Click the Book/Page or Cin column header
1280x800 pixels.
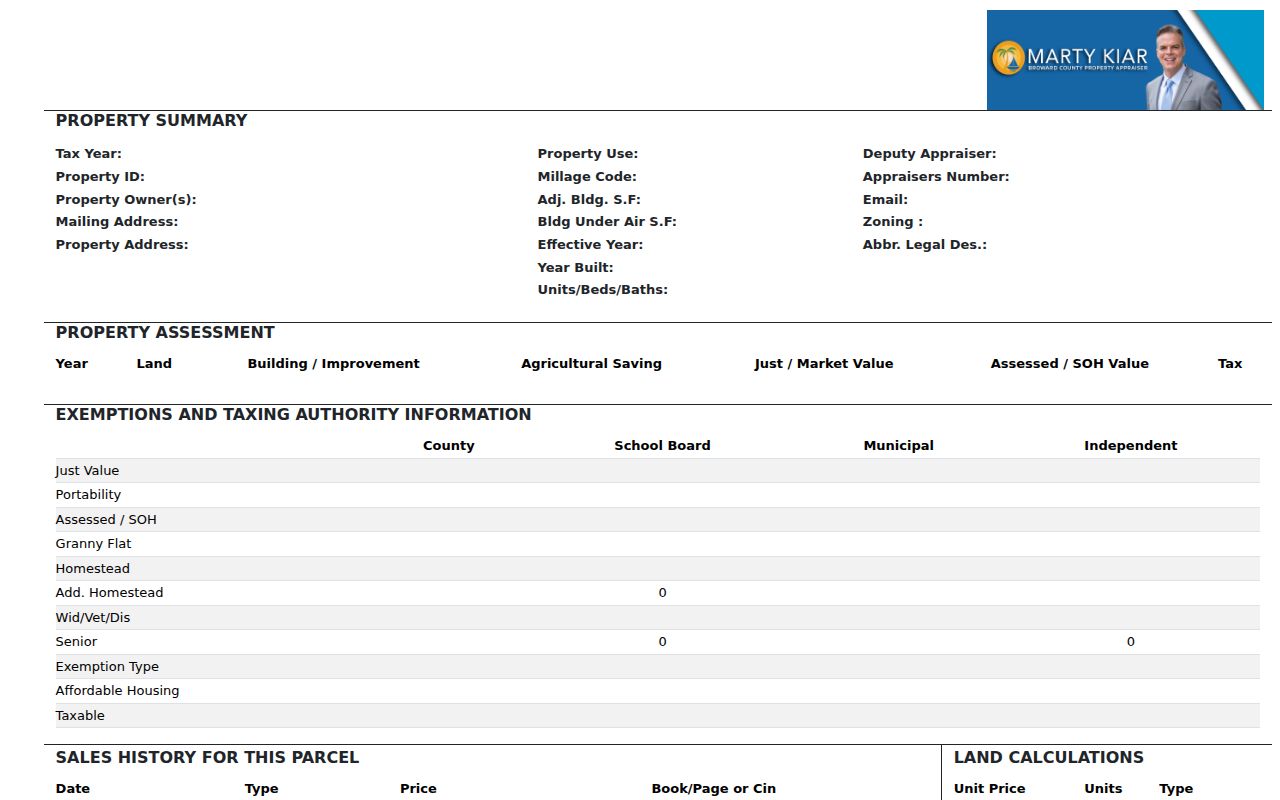tap(714, 789)
